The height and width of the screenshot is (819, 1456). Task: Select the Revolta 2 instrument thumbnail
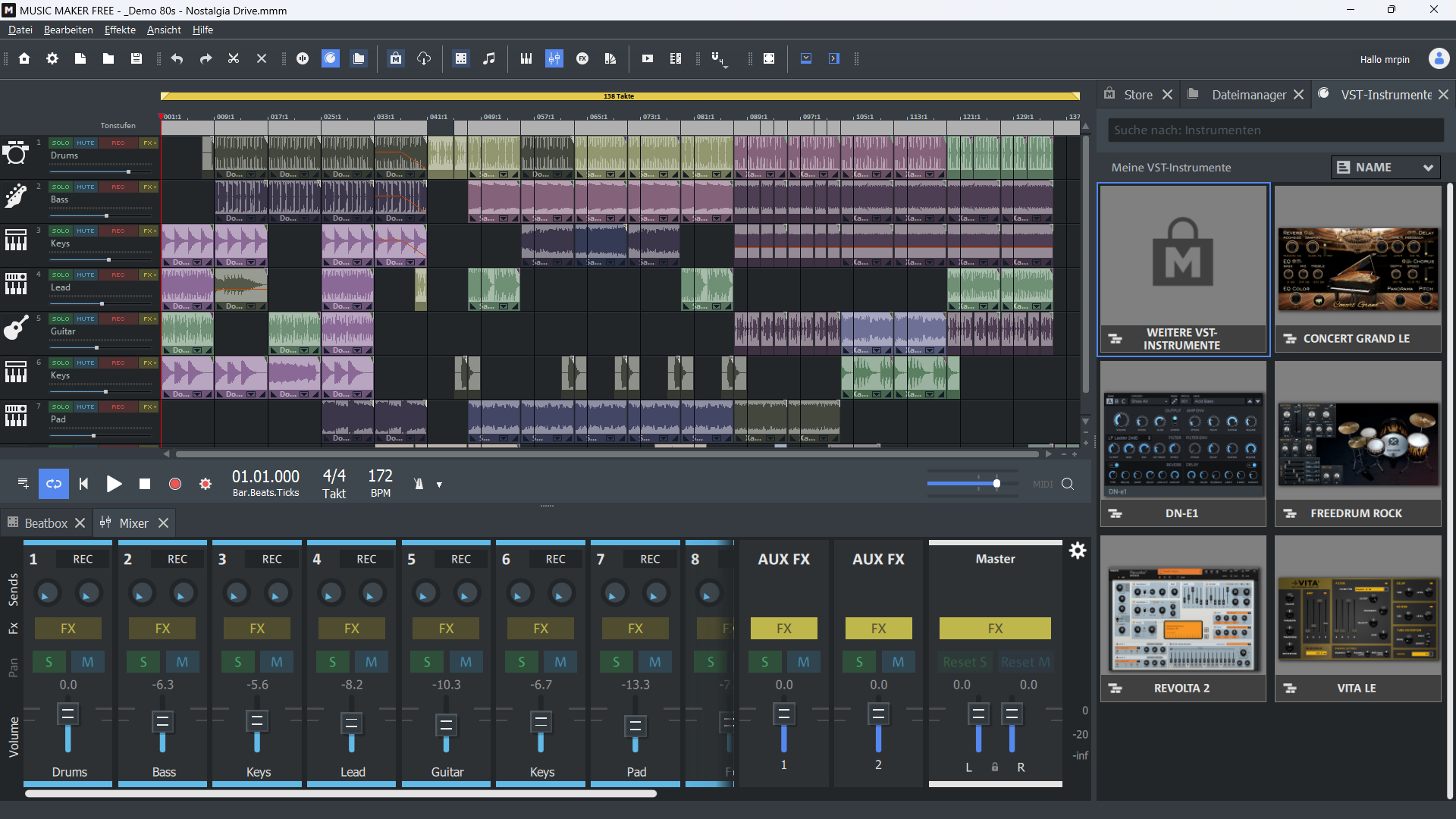coord(1182,620)
